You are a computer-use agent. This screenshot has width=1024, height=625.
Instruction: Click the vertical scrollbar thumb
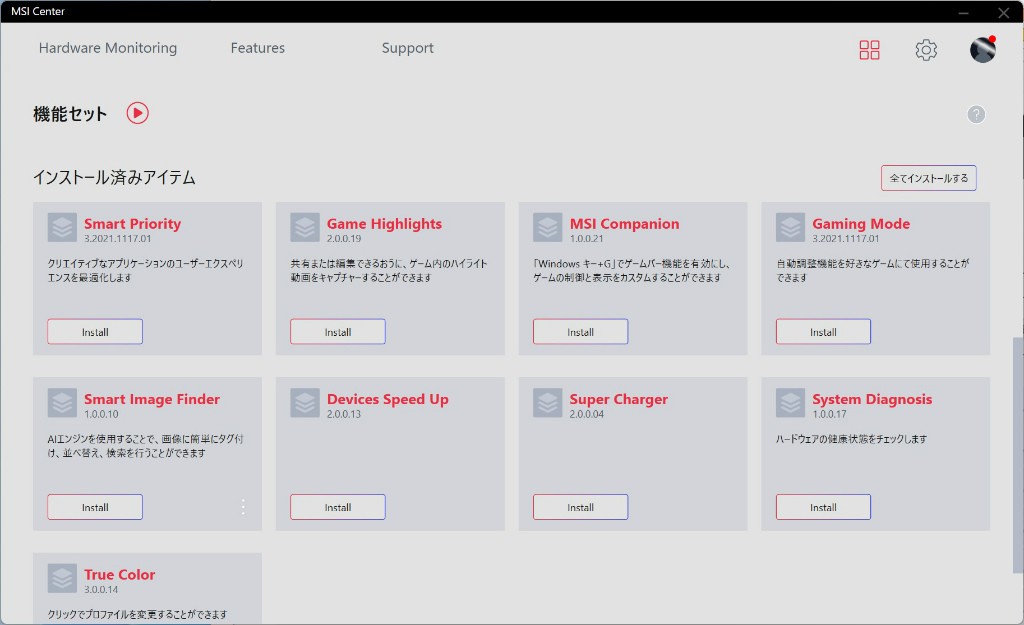[1017, 455]
